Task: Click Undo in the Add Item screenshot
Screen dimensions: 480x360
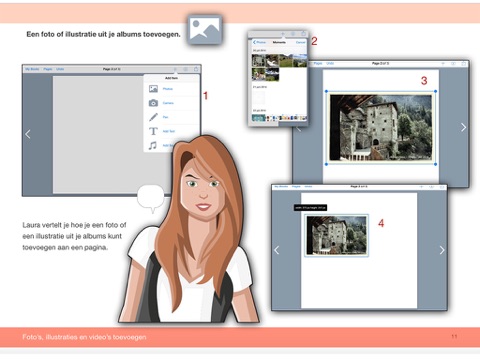Action: (60, 69)
